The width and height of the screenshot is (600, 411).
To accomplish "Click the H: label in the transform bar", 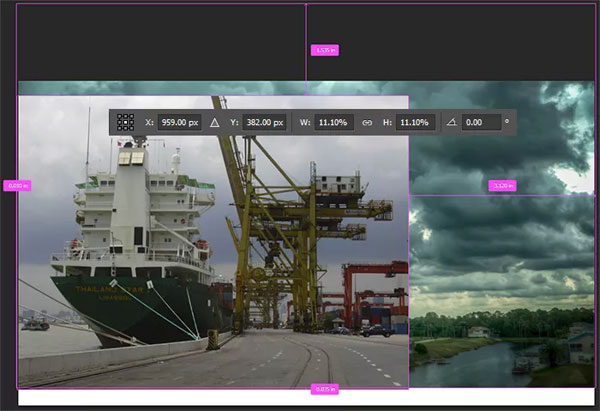I will 387,122.
